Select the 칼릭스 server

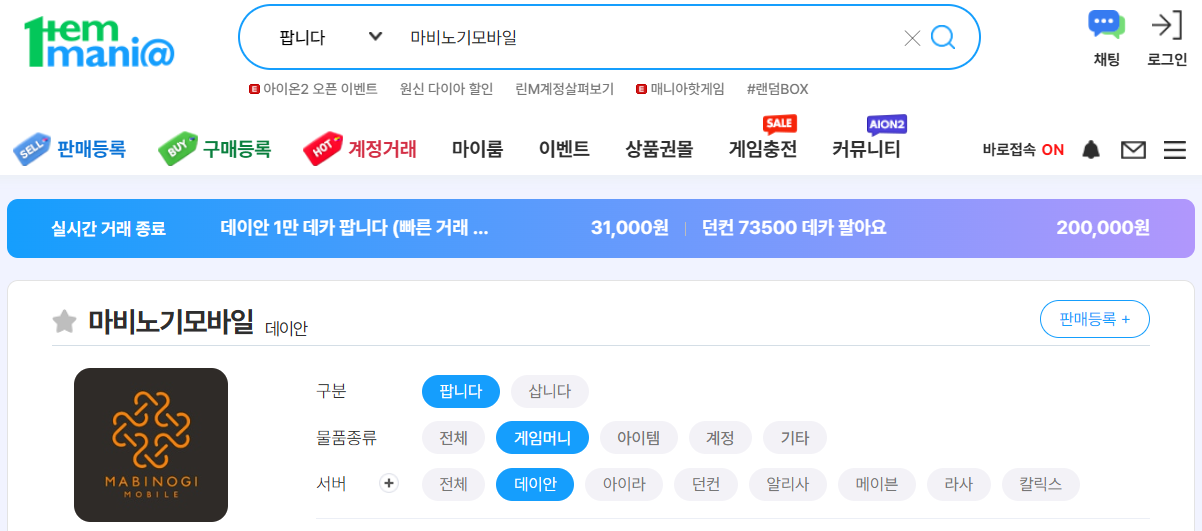click(1041, 484)
